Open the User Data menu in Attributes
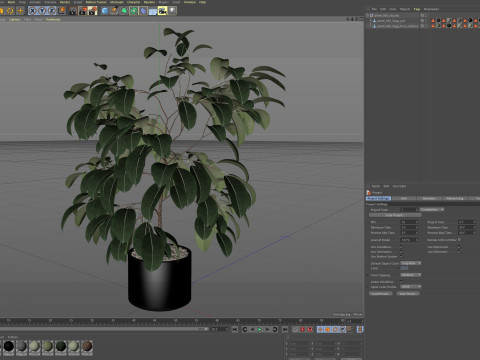 tap(399, 186)
